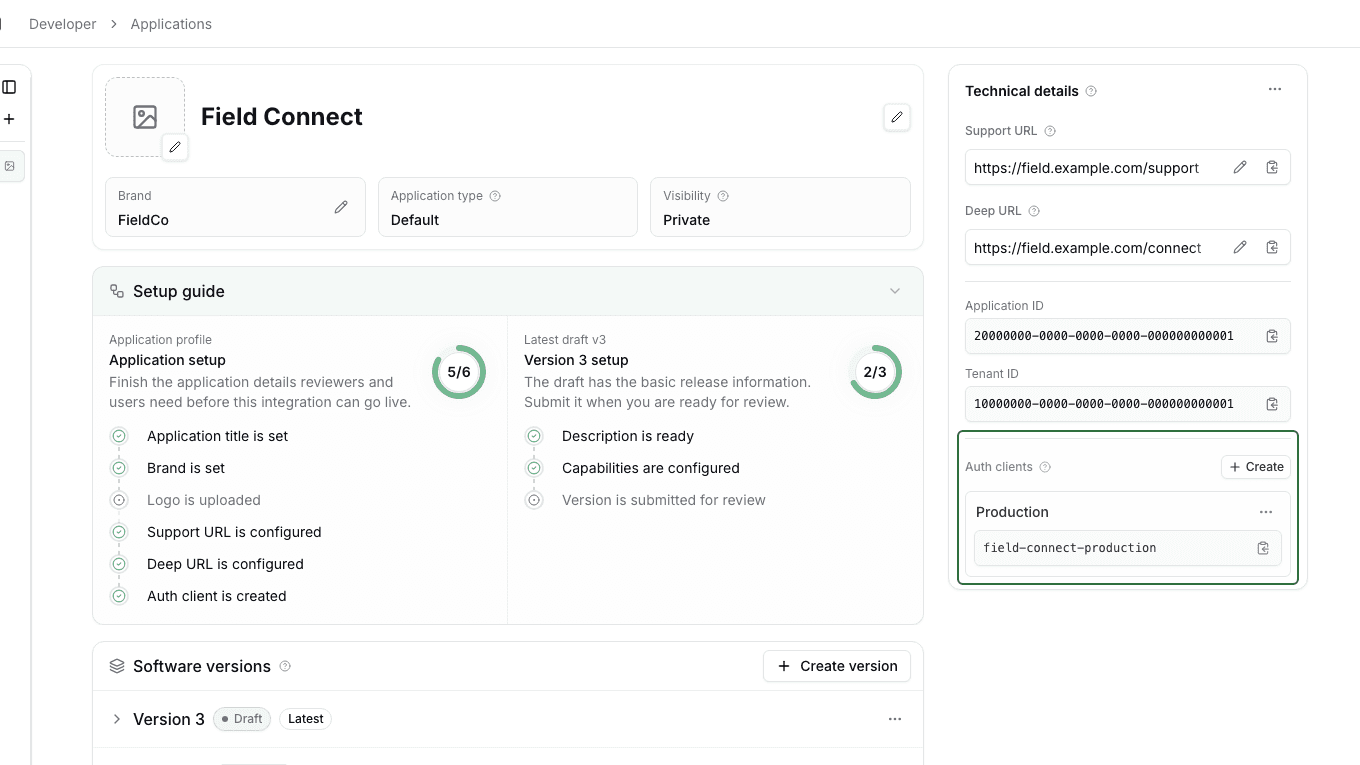Show help for Technical details
1360x765 pixels.
(x=1091, y=91)
